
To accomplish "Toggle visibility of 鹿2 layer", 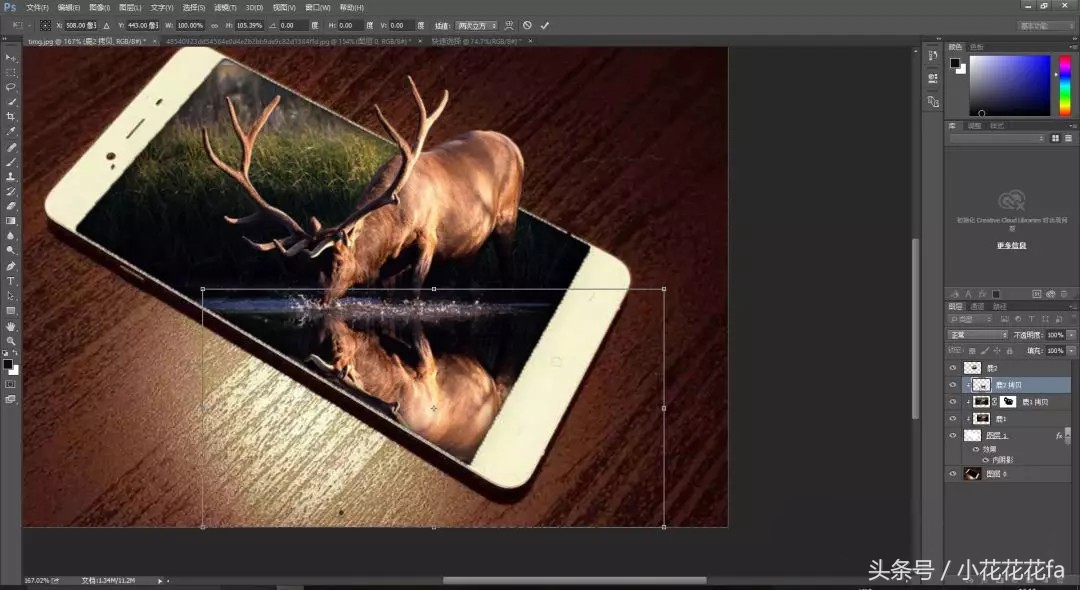I will click(x=951, y=366).
